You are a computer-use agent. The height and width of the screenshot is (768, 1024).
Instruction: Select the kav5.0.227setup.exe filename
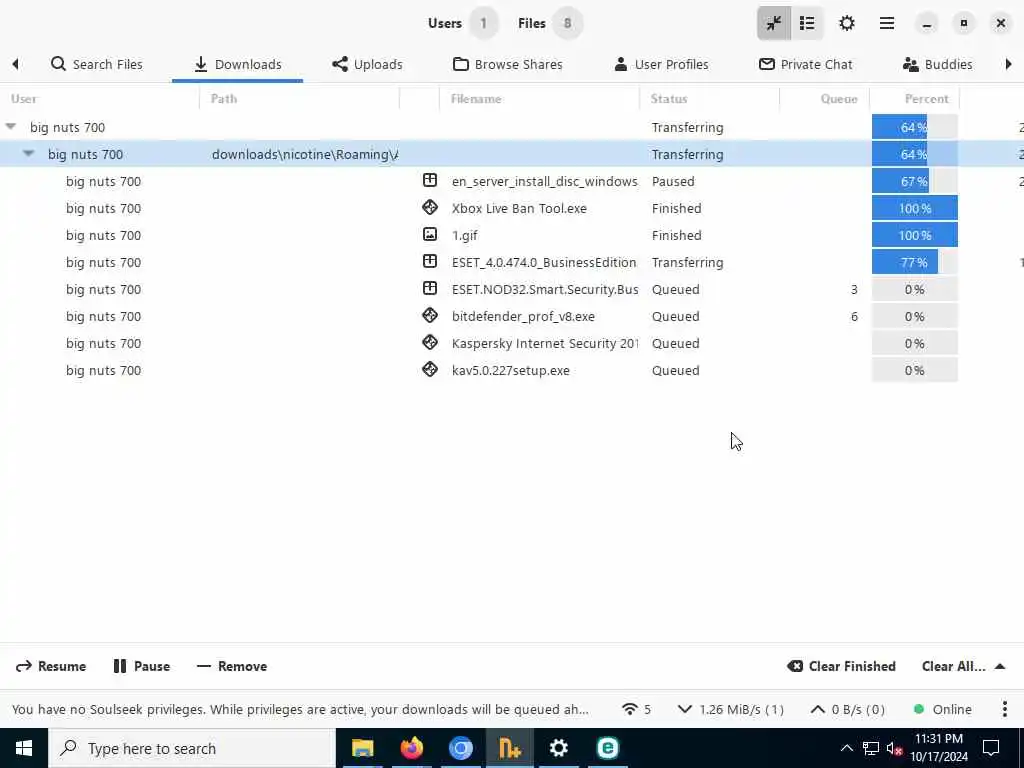point(511,370)
